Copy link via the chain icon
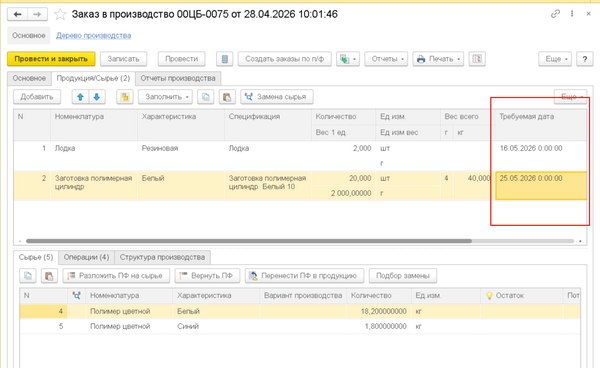This screenshot has height=368, width=600. [555, 14]
